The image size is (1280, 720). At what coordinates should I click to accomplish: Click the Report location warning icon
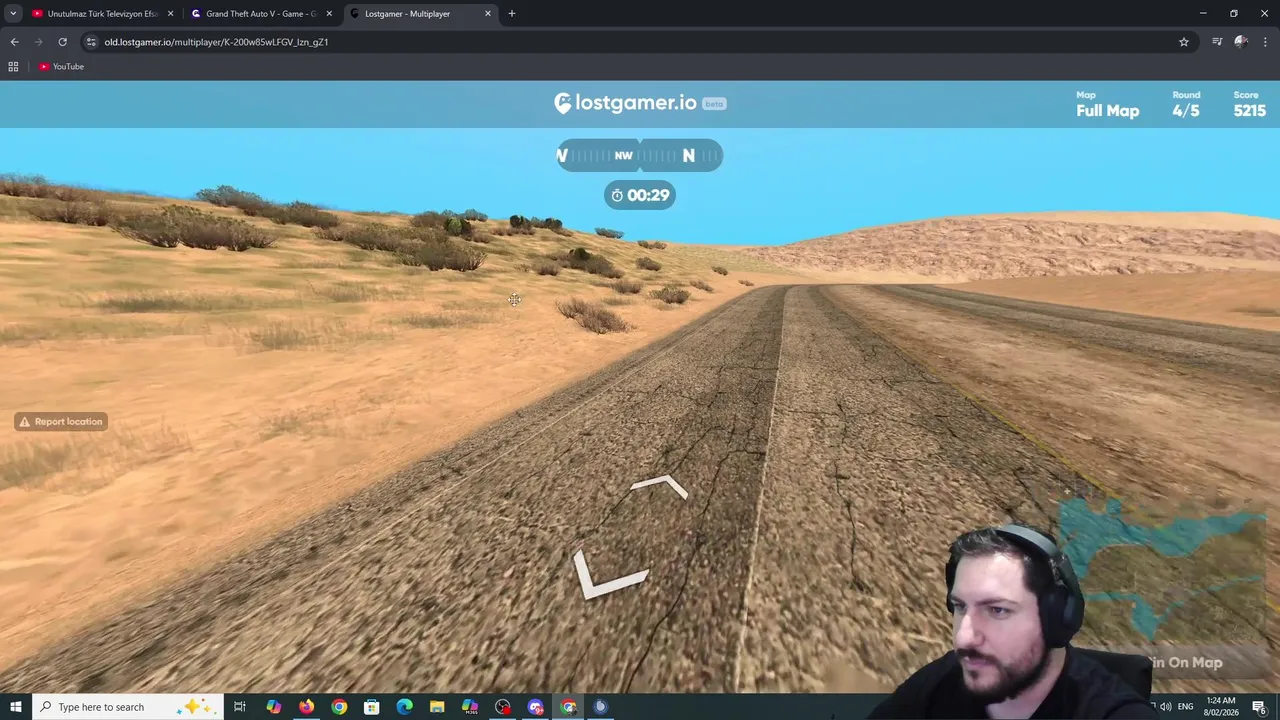25,422
